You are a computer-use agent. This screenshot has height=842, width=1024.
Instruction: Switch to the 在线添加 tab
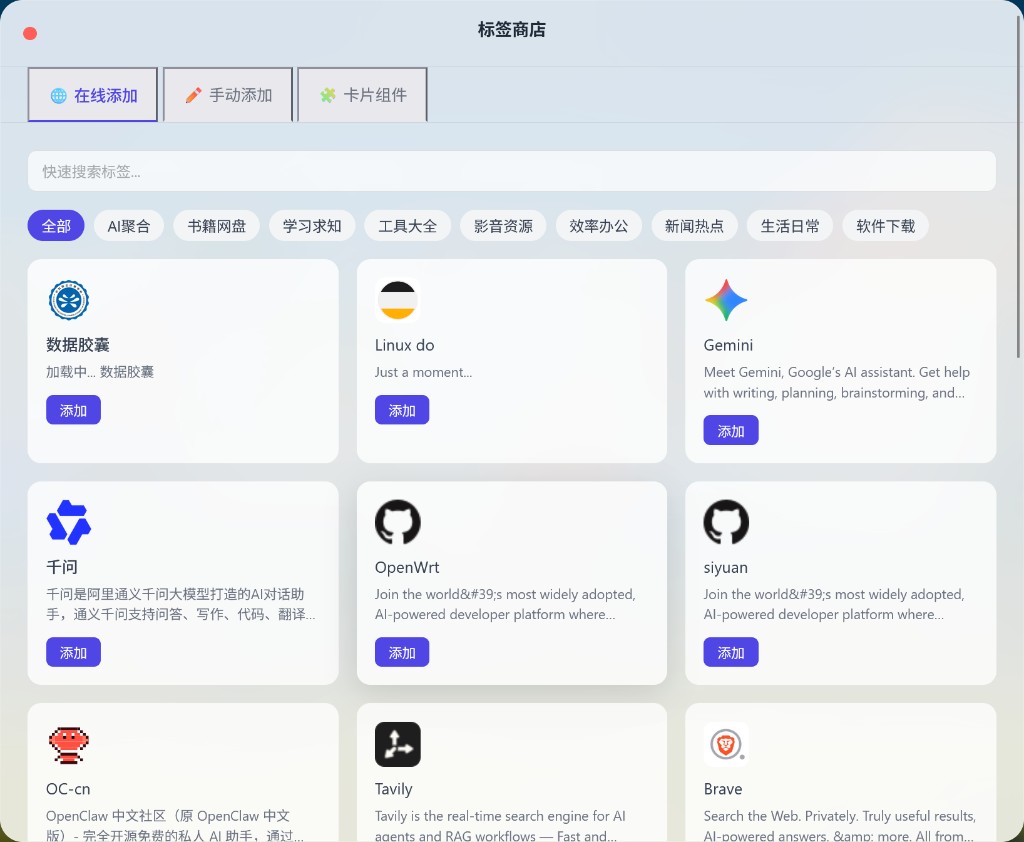click(93, 95)
